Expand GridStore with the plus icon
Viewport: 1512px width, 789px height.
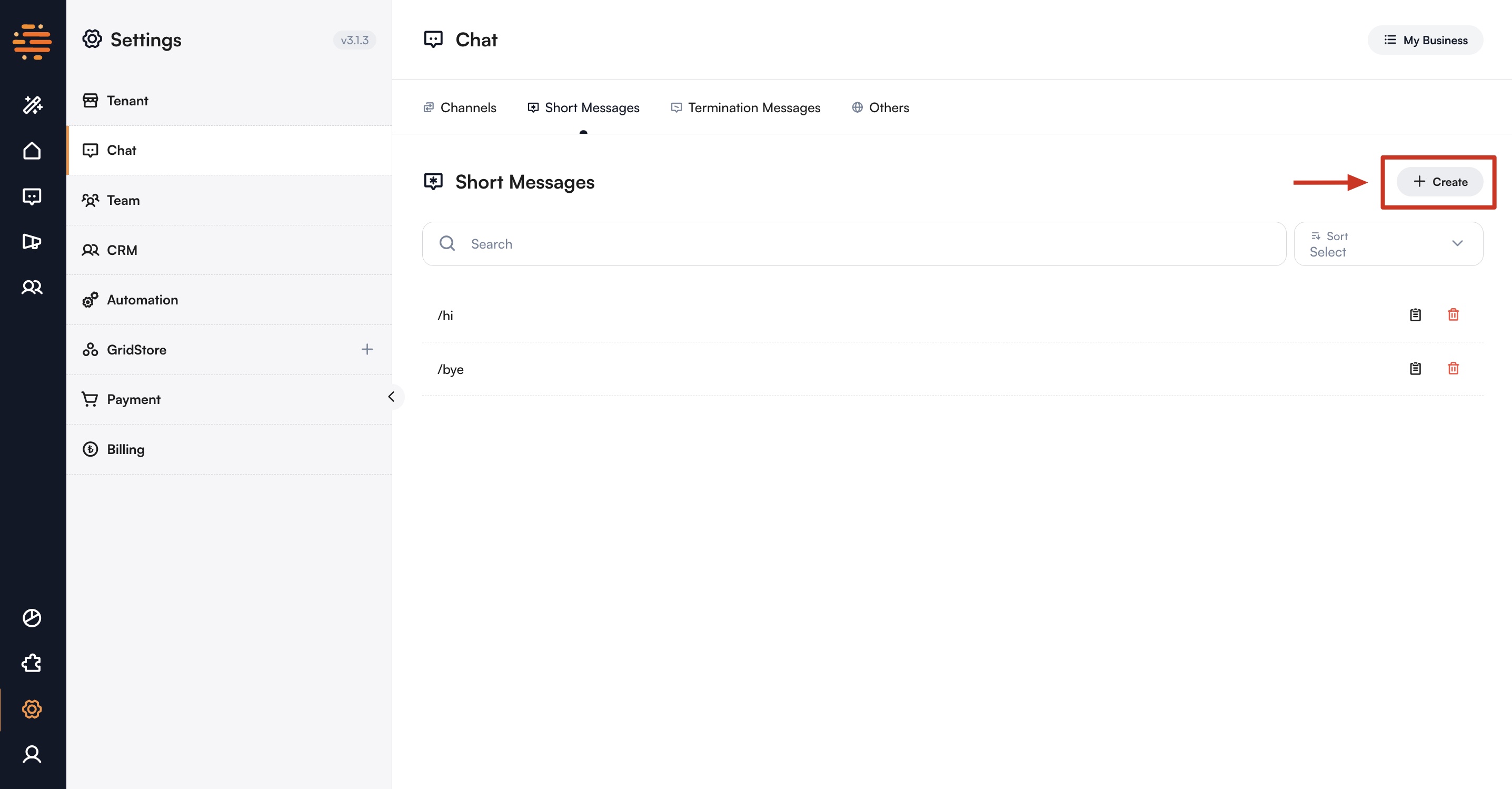pyautogui.click(x=367, y=349)
